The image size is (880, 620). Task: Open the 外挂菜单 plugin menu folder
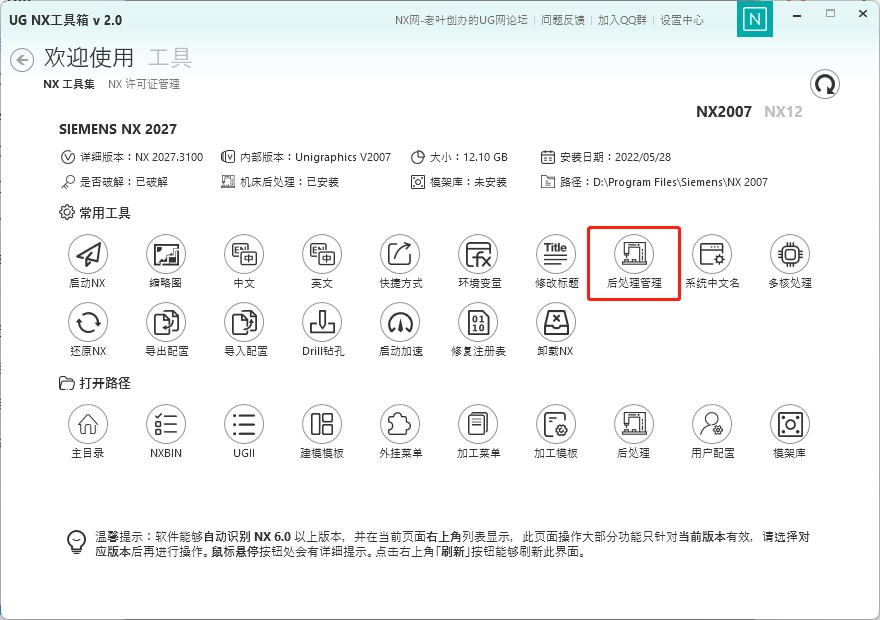coord(400,425)
